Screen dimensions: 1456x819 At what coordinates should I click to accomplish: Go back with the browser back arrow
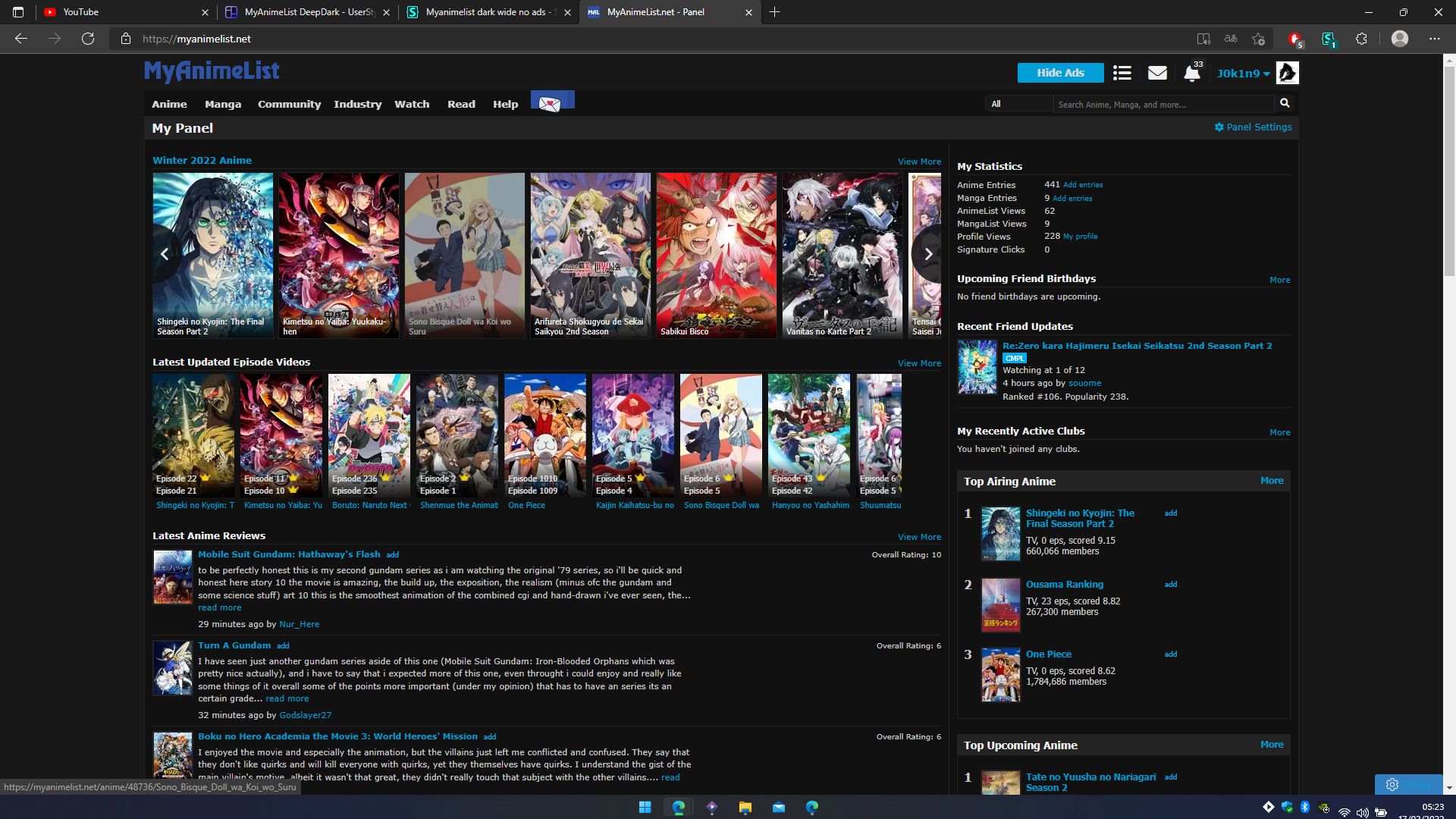(21, 39)
